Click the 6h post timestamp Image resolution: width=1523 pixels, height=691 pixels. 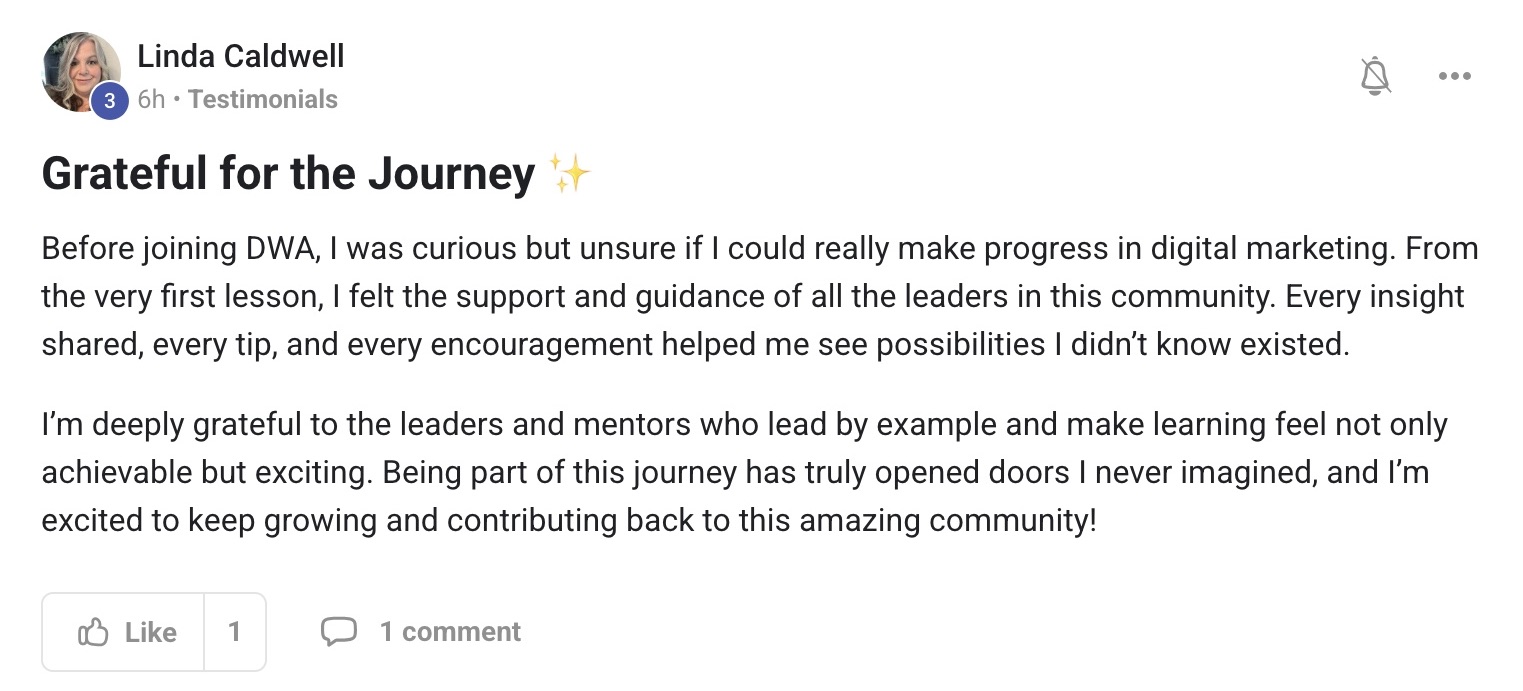pyautogui.click(x=151, y=100)
